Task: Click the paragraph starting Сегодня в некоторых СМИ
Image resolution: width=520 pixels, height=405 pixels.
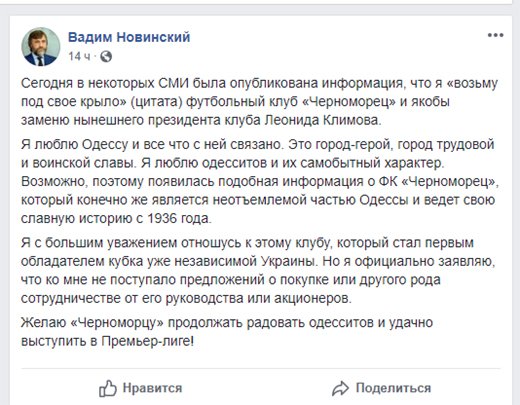Action: [259, 101]
